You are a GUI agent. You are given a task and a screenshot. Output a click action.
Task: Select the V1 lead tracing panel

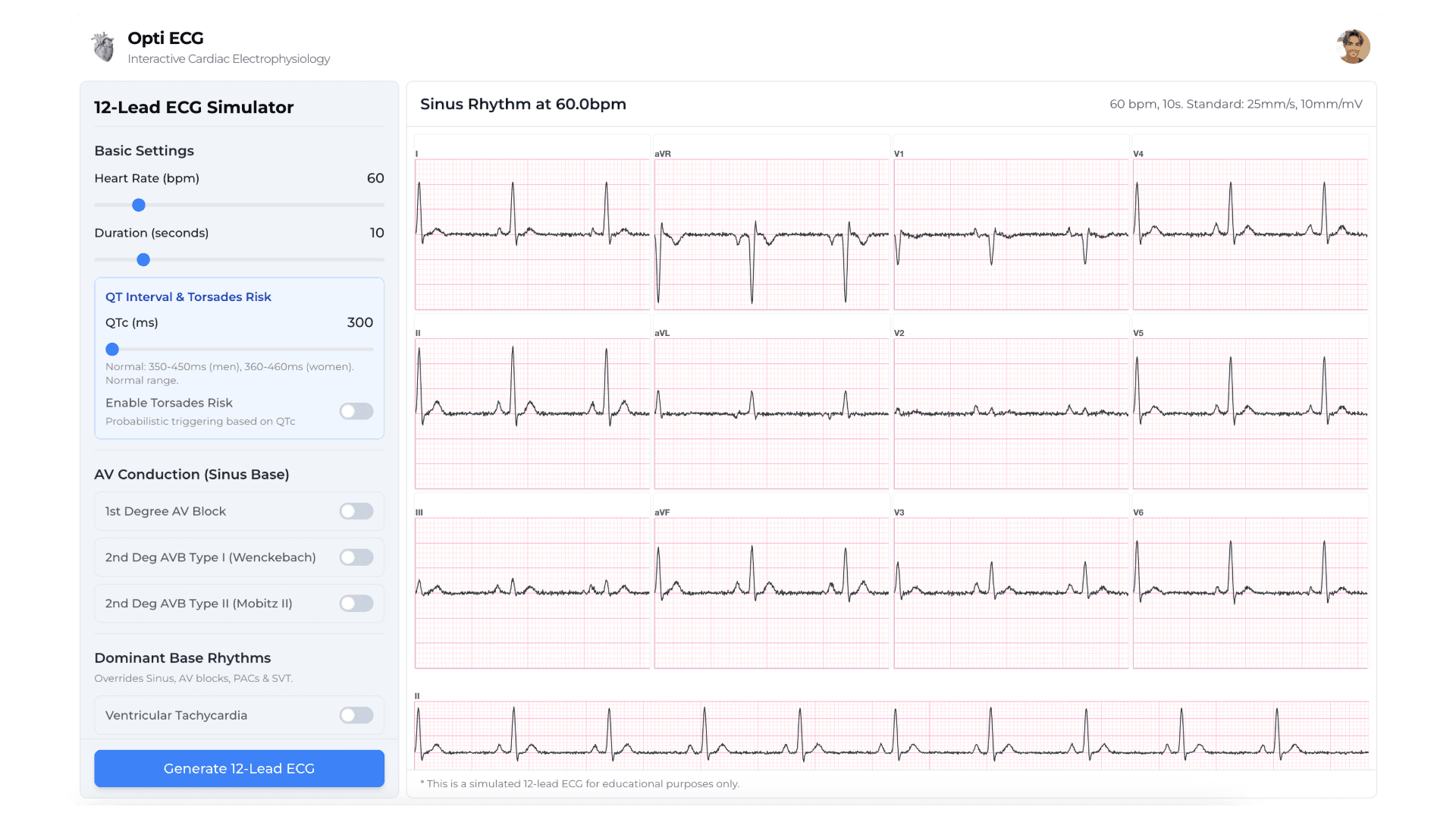[x=1011, y=224]
